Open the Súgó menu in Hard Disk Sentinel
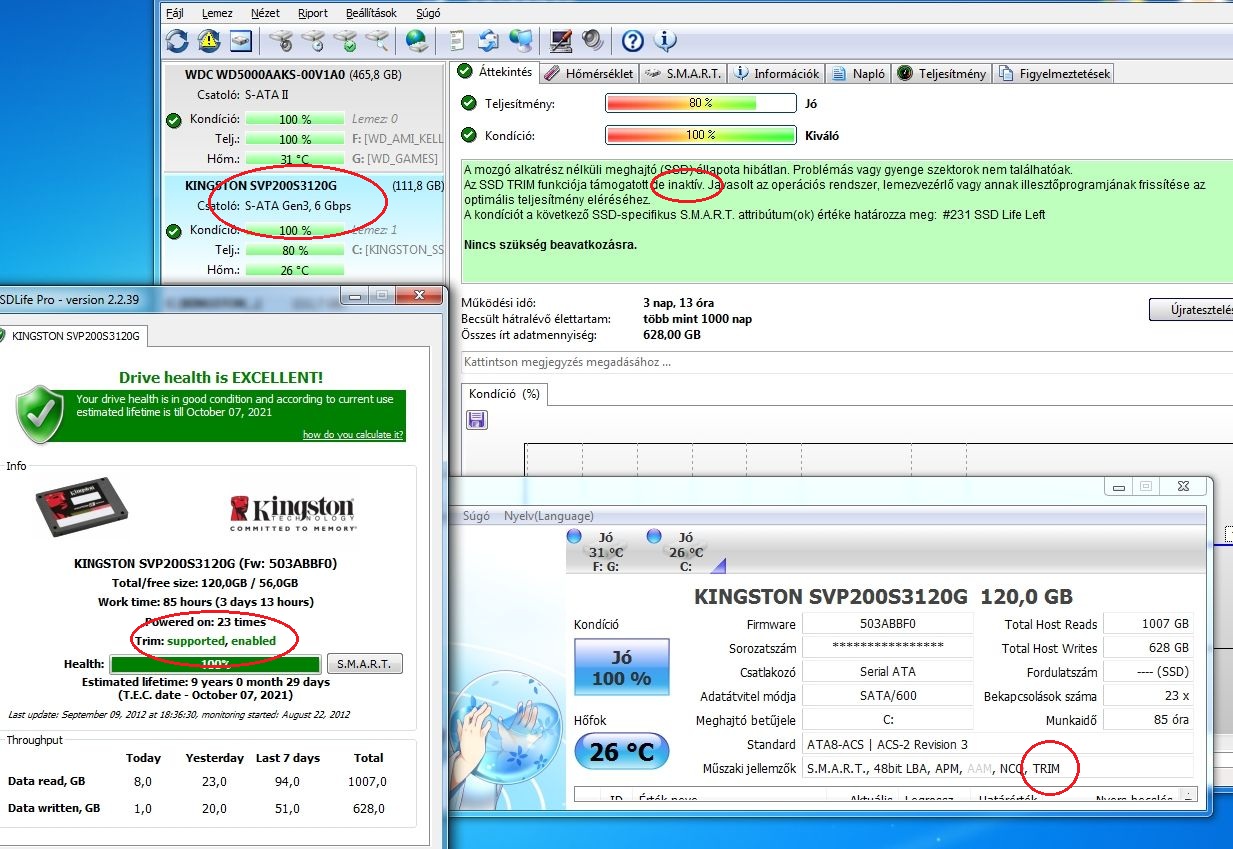The image size is (1233, 849). 427,13
